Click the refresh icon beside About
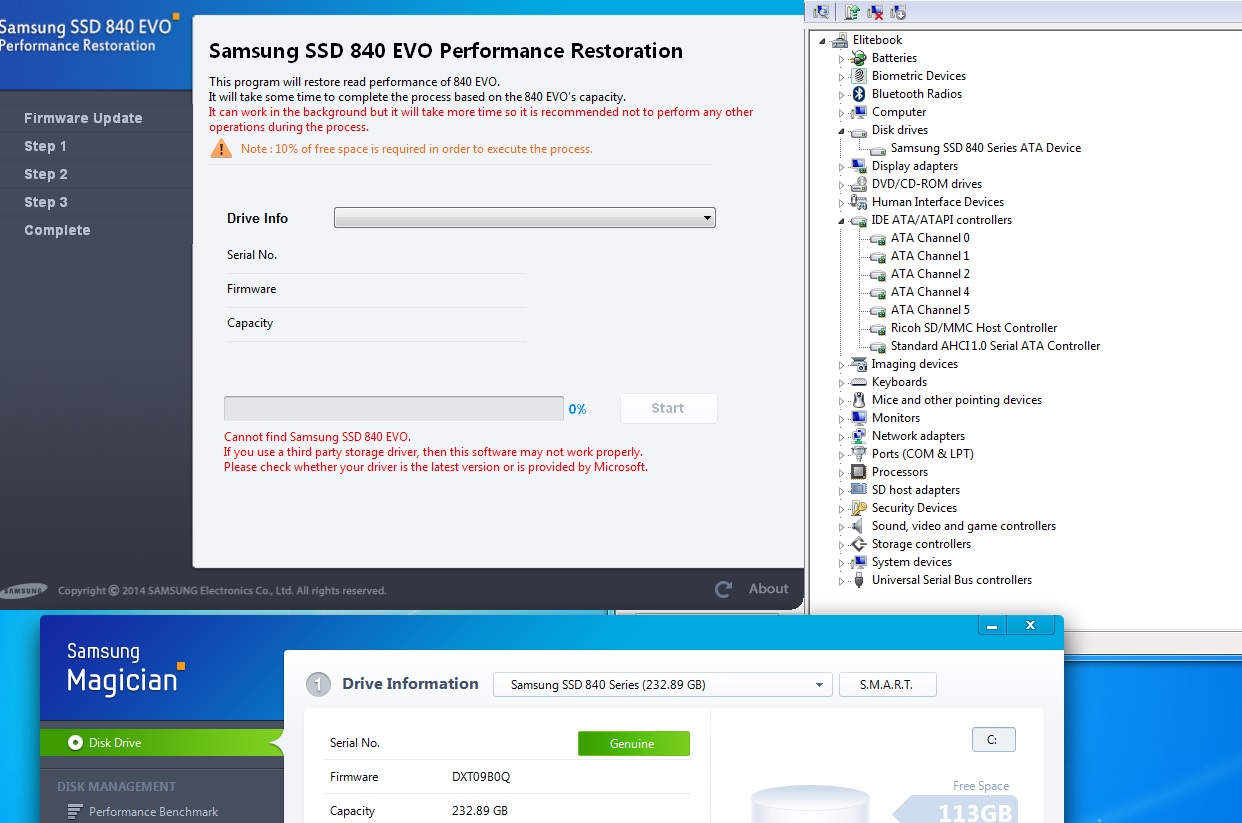This screenshot has height=823, width=1242. tap(723, 590)
